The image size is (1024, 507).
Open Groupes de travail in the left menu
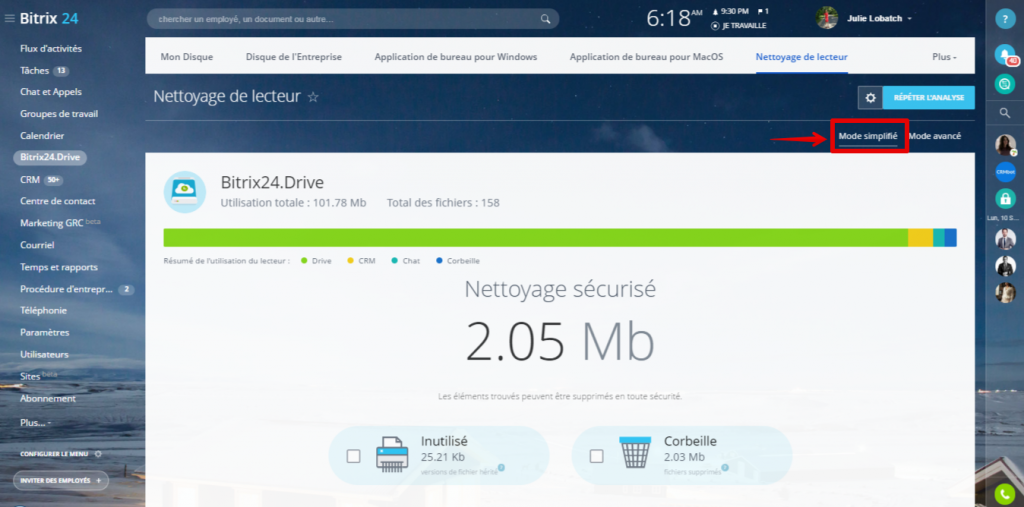(x=59, y=114)
